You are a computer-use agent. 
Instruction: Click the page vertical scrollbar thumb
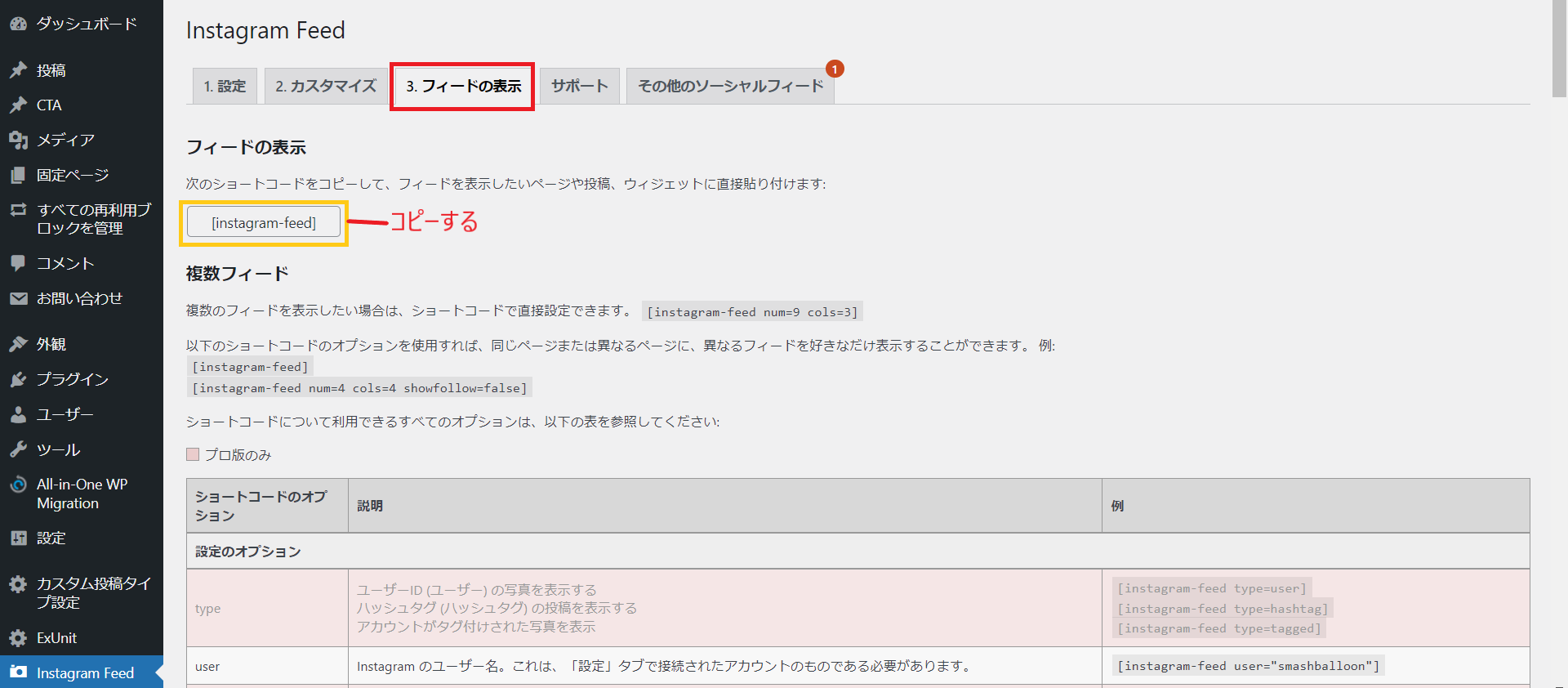pos(1559,49)
